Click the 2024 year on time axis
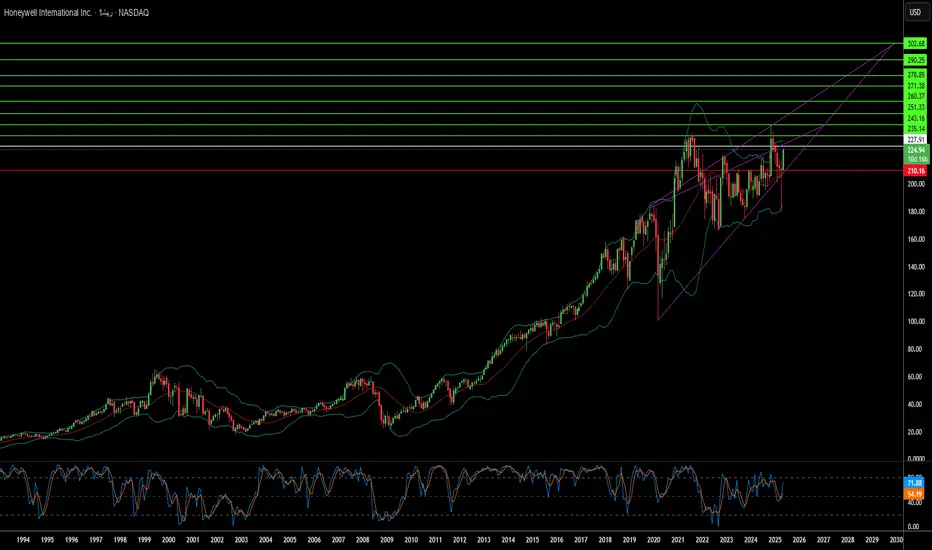932x550 pixels. point(751,540)
